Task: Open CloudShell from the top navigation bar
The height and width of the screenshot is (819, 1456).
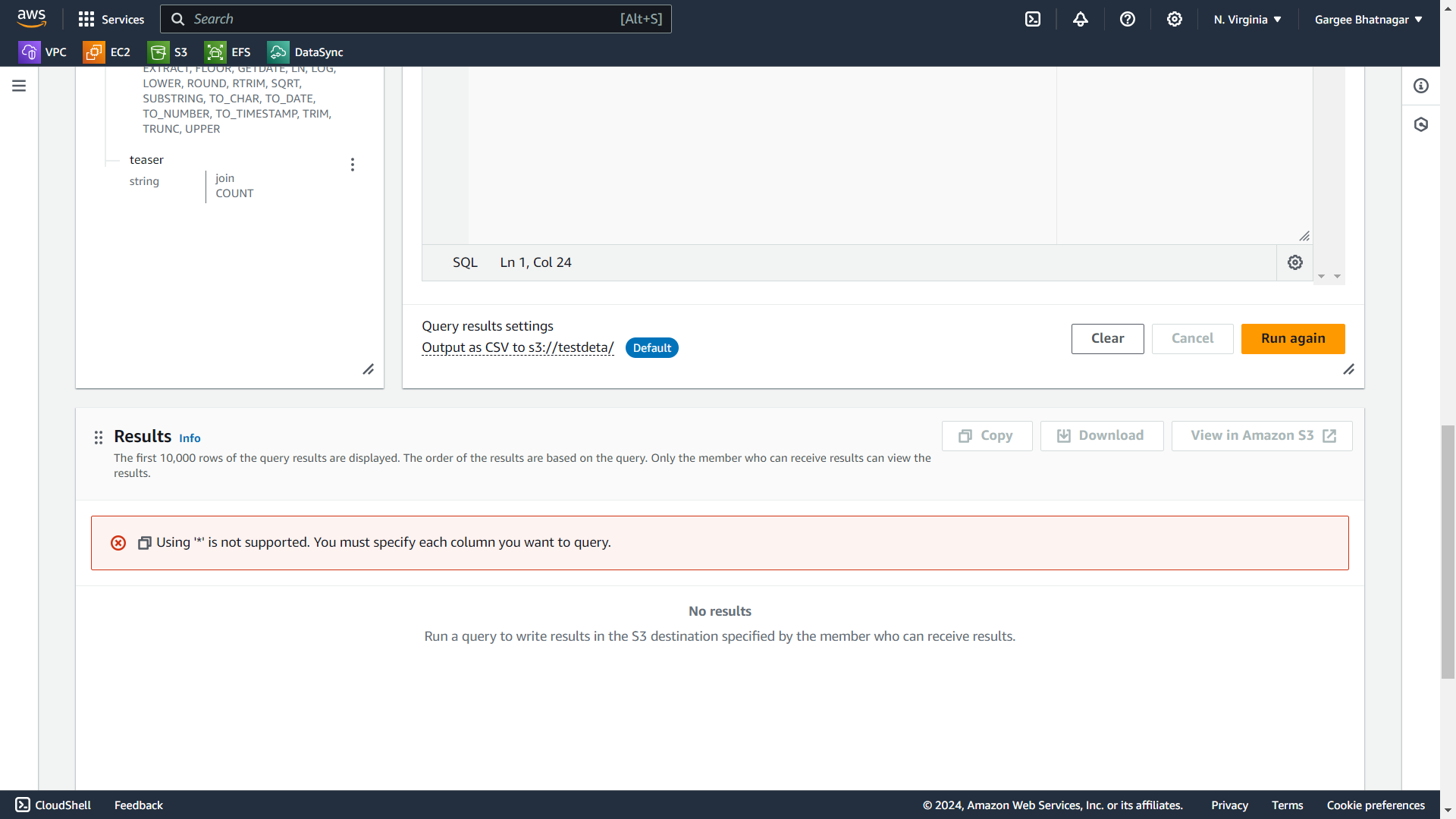Action: (x=1033, y=20)
